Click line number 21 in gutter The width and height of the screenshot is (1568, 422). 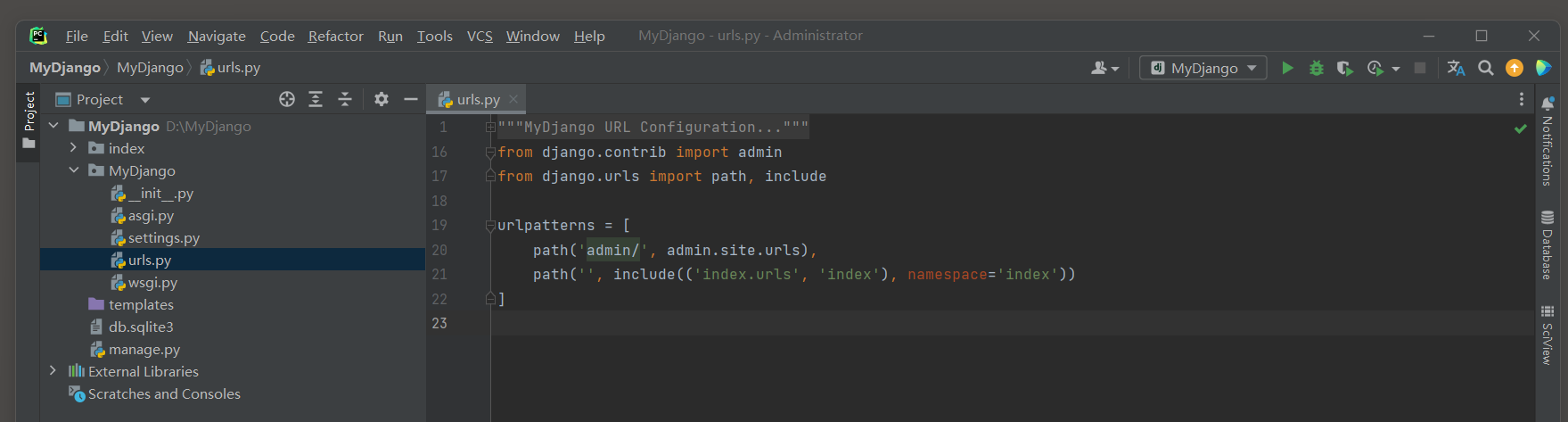(x=439, y=274)
